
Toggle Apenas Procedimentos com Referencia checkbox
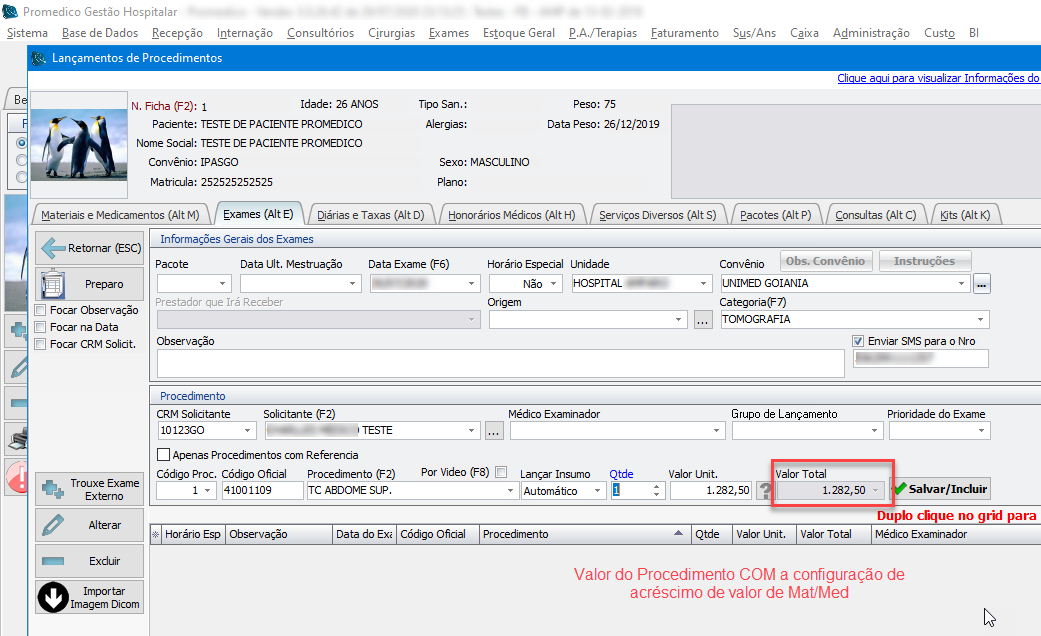(164, 455)
